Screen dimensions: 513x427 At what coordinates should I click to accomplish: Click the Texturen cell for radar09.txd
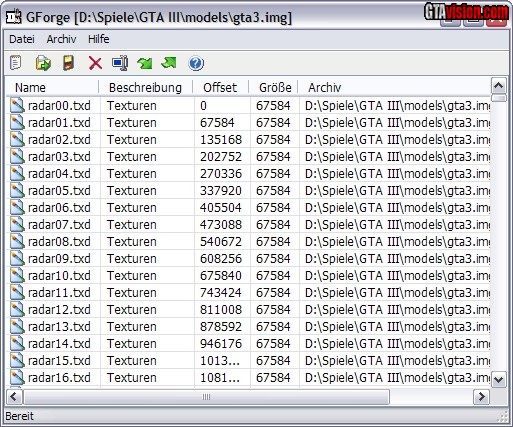click(x=132, y=259)
